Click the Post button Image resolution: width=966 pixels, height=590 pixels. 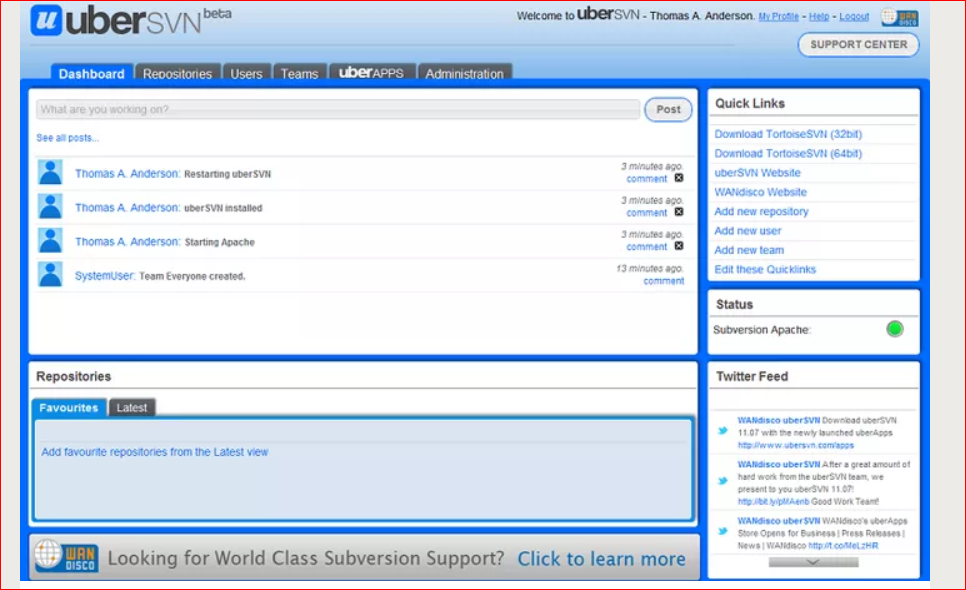[668, 110]
